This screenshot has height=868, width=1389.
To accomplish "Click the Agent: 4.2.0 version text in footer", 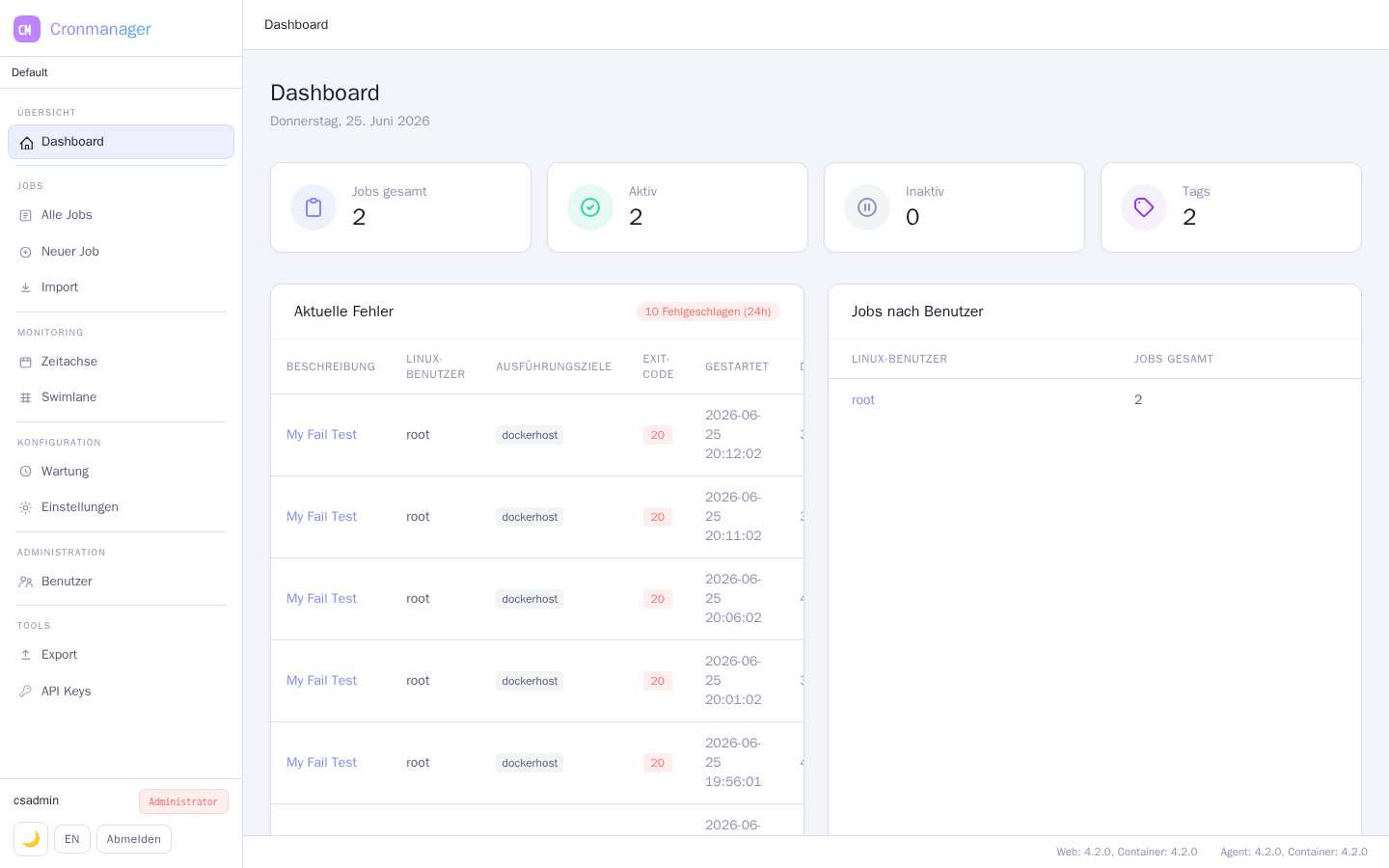I will point(1294,852).
